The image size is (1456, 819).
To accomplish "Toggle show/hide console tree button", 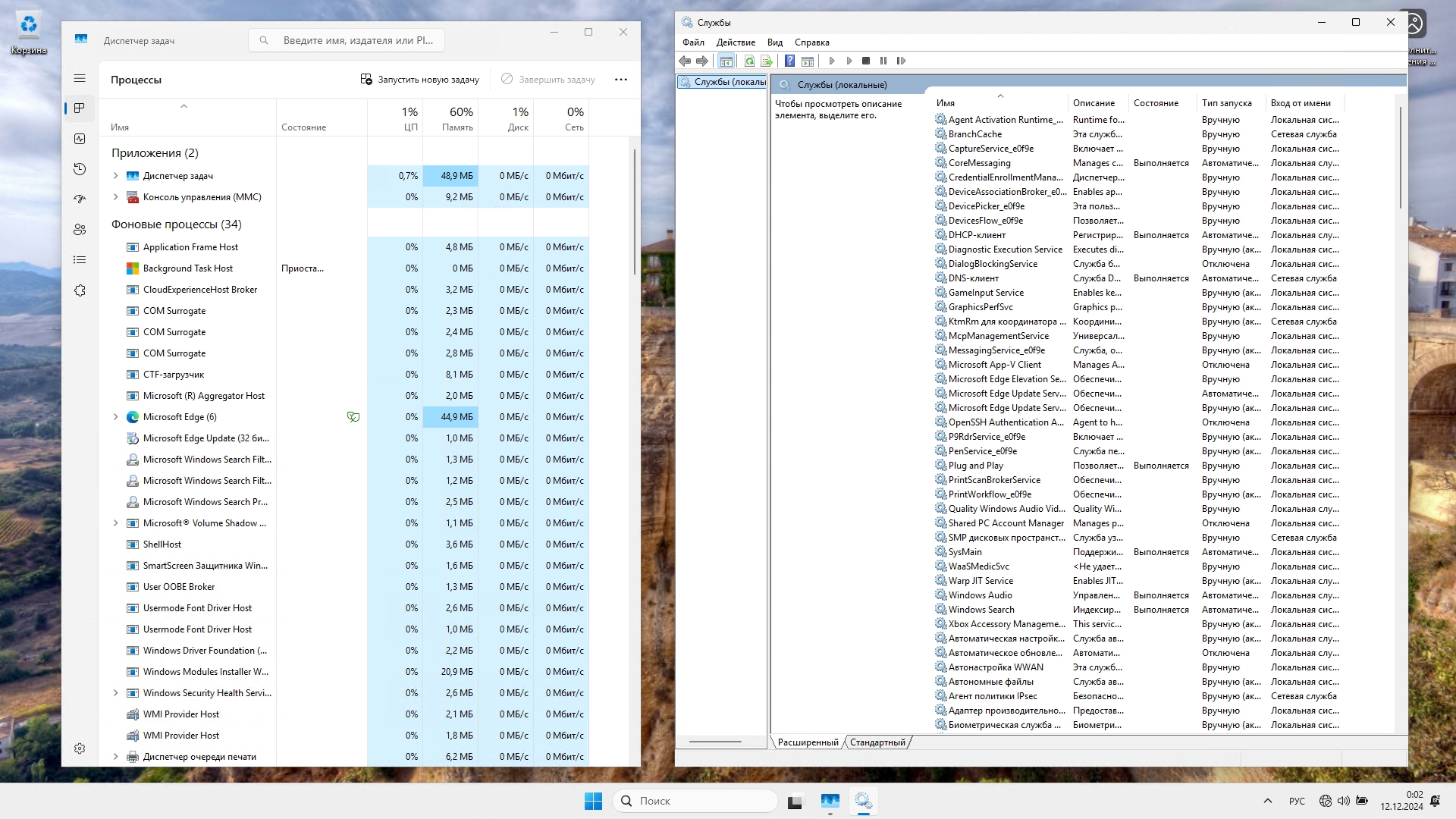I will (x=726, y=61).
